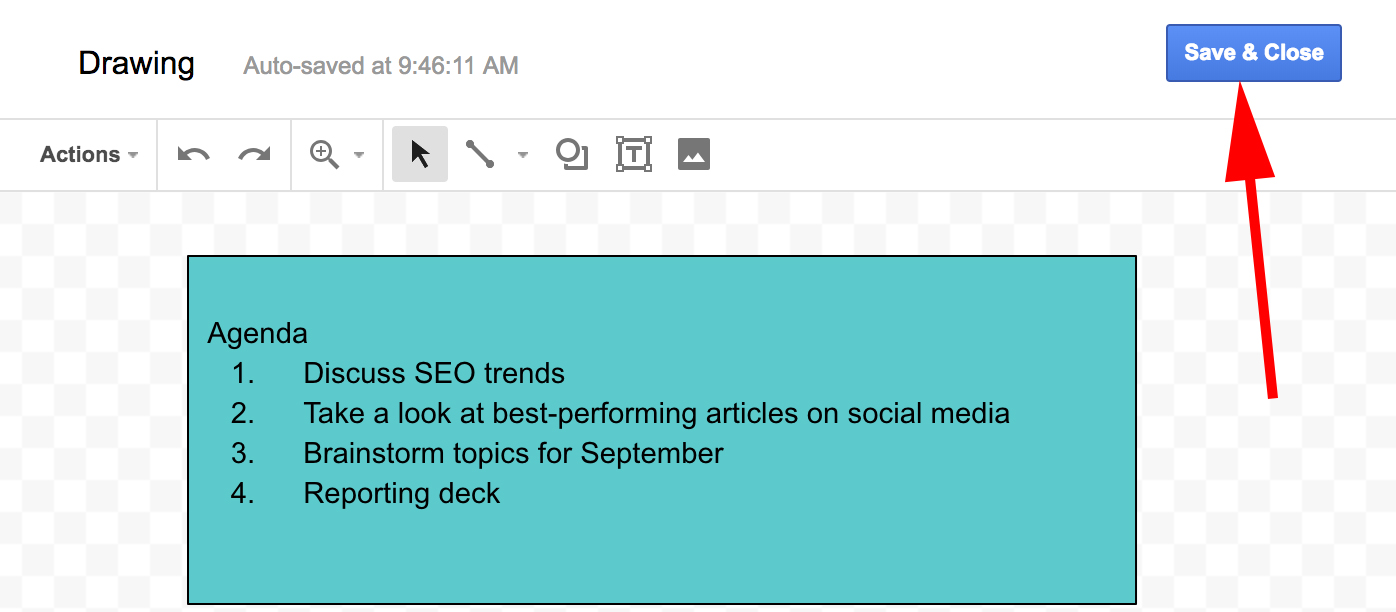1396x612 pixels.
Task: Click the Drawing title text
Action: click(136, 64)
